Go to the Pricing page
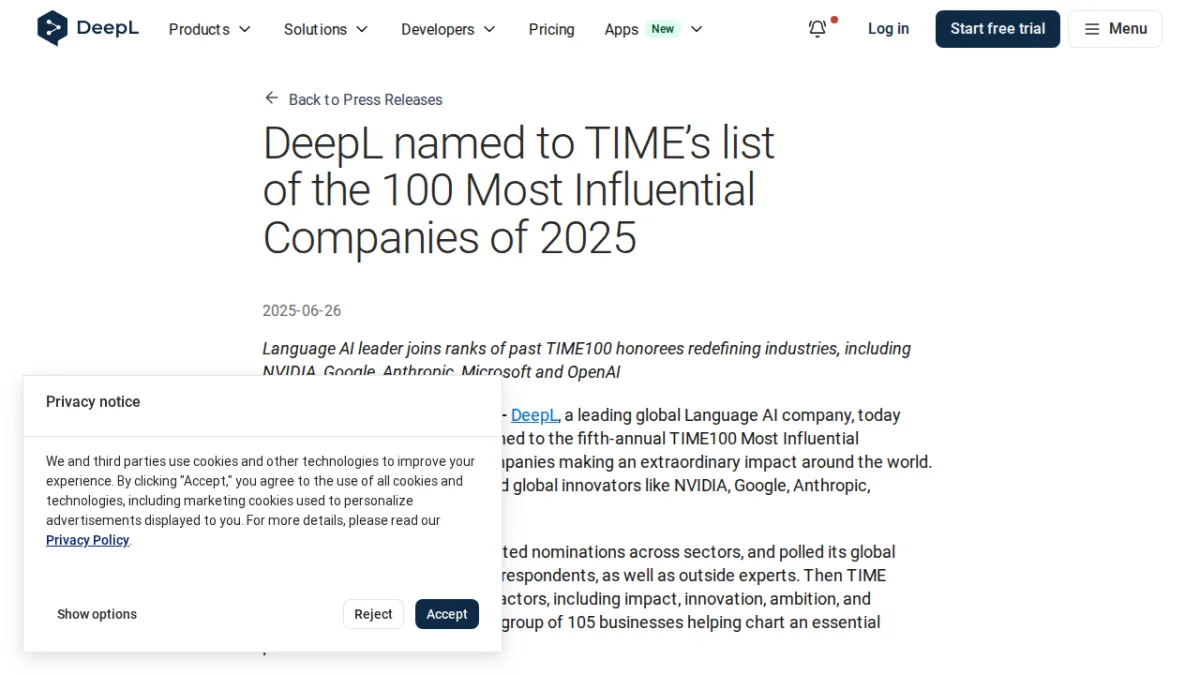The width and height of the screenshot is (1200, 675). tap(552, 29)
